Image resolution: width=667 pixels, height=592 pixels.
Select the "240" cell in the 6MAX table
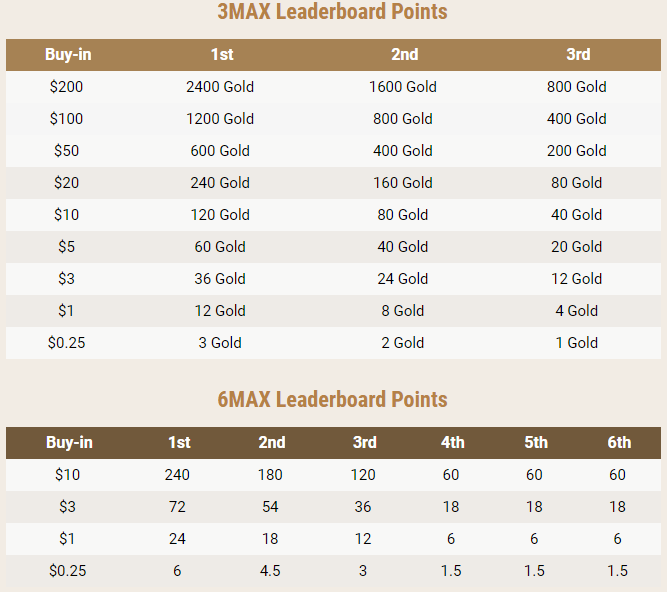click(x=177, y=475)
